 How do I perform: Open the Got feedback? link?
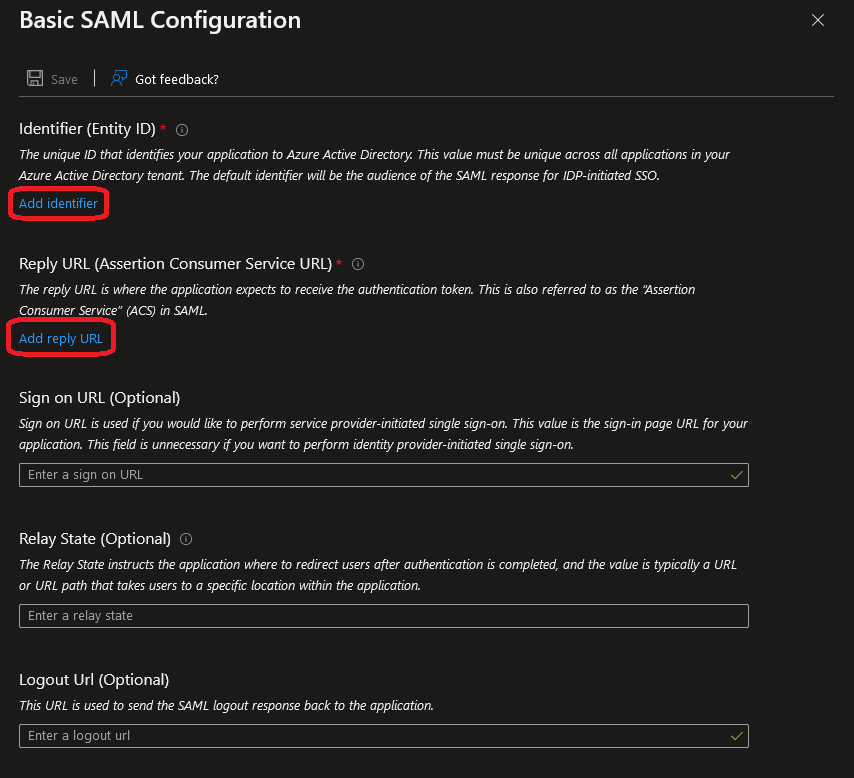[x=177, y=79]
